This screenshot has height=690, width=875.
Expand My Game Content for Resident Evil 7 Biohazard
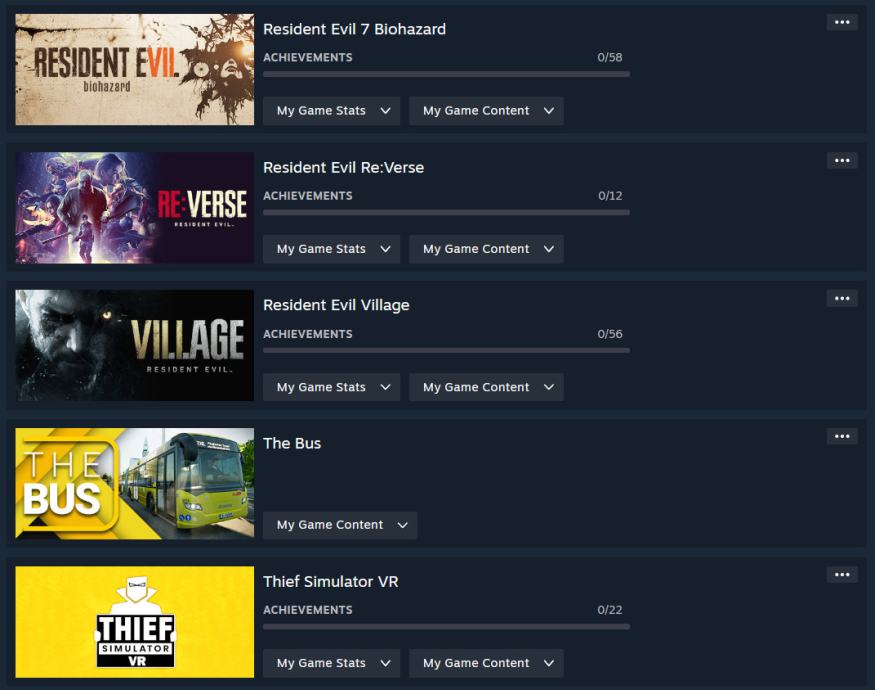pos(487,111)
